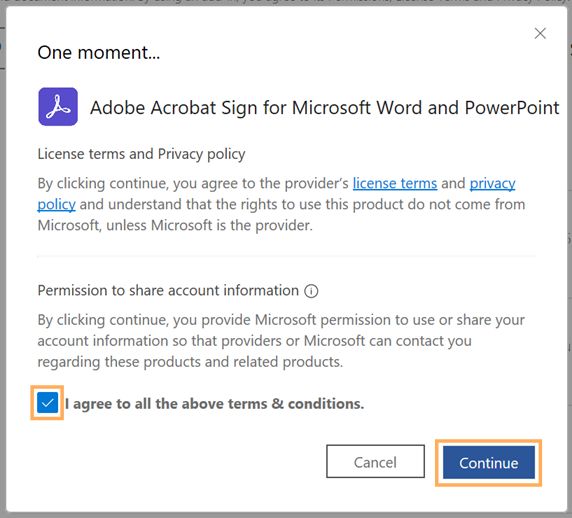Uncheck the agree to terms checkbox
Viewport: 572px width, 518px height.
tap(47, 403)
